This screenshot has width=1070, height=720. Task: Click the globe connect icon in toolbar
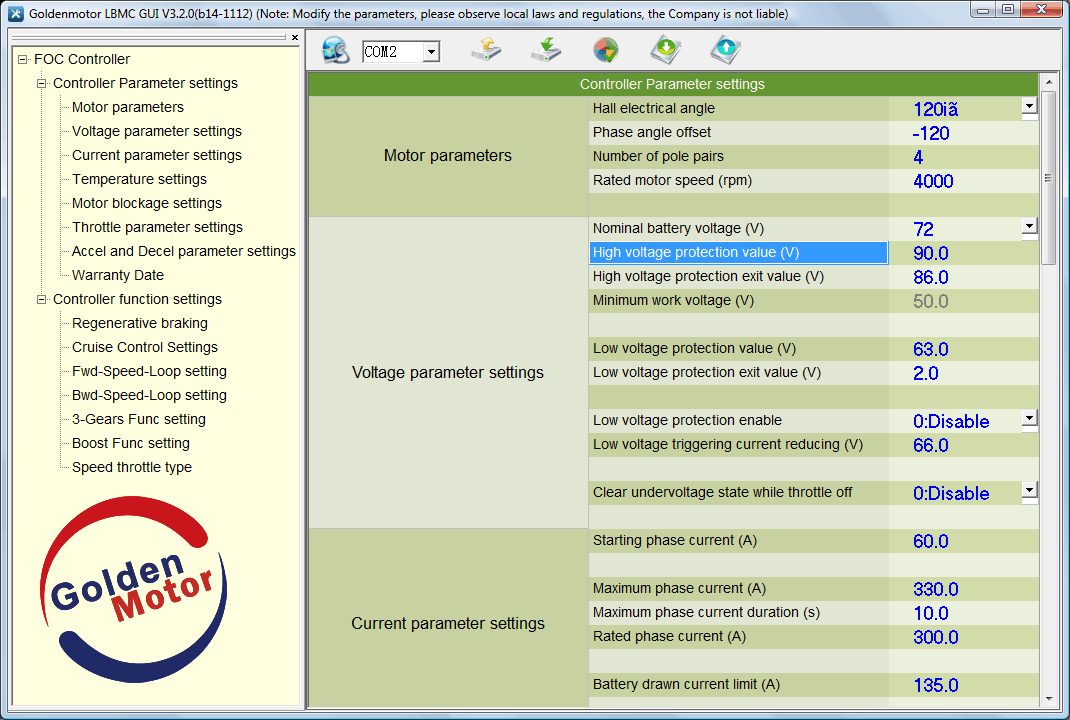(x=335, y=50)
